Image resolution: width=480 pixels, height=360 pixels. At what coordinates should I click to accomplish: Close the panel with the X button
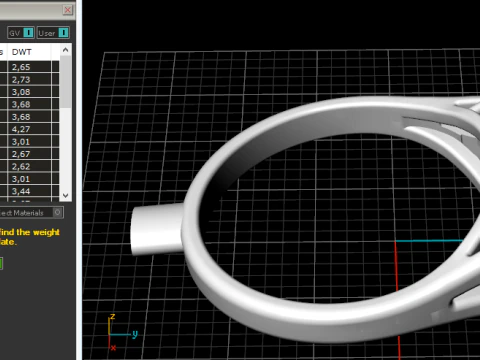coord(68,10)
